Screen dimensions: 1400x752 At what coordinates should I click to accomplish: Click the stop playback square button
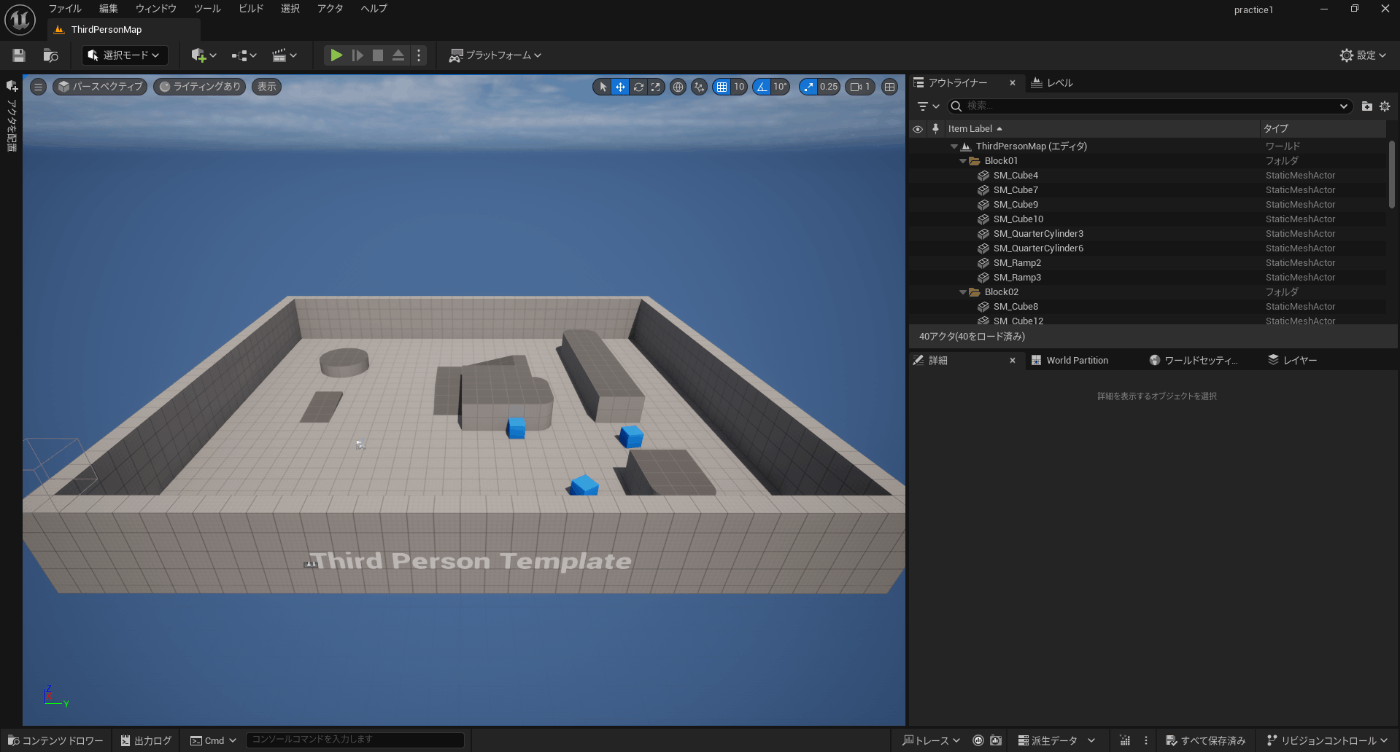pos(378,55)
